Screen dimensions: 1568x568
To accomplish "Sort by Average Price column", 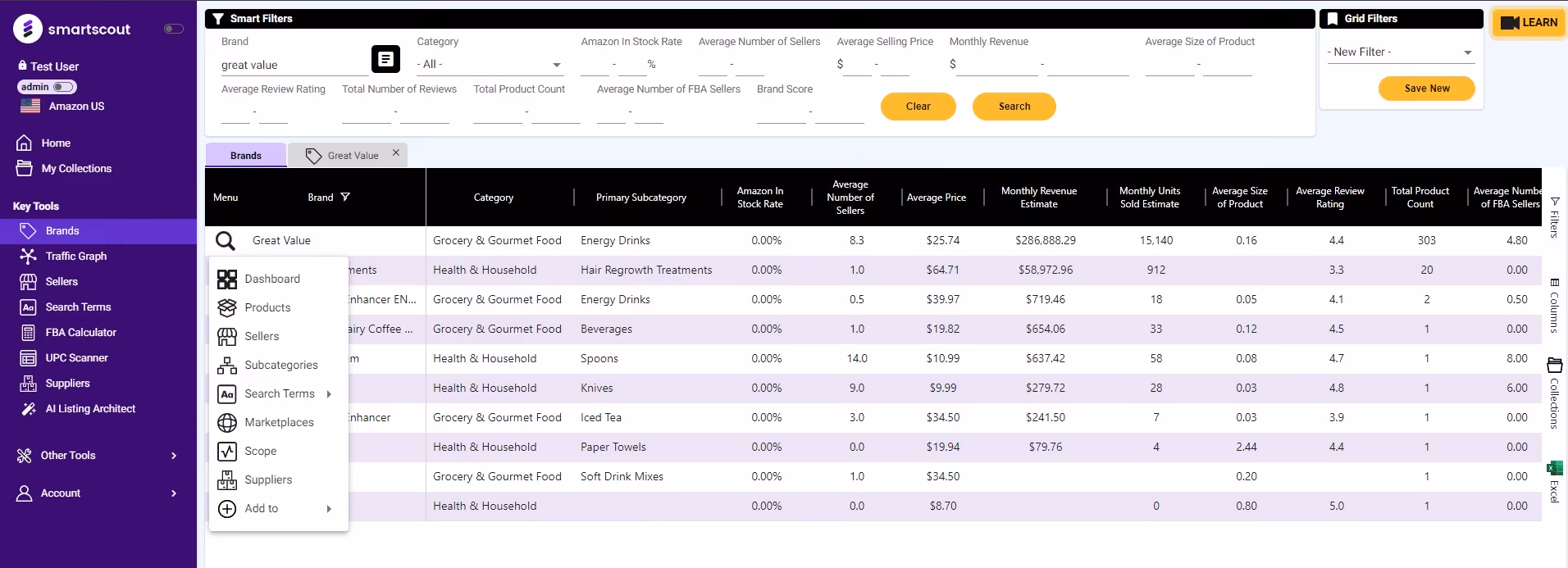I will pyautogui.click(x=937, y=198).
